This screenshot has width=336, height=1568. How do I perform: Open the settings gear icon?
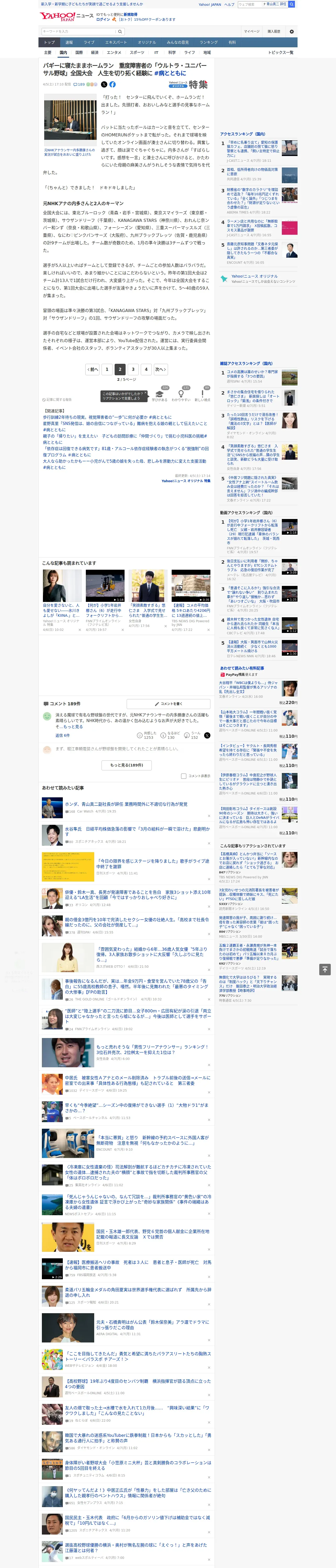pos(292,32)
